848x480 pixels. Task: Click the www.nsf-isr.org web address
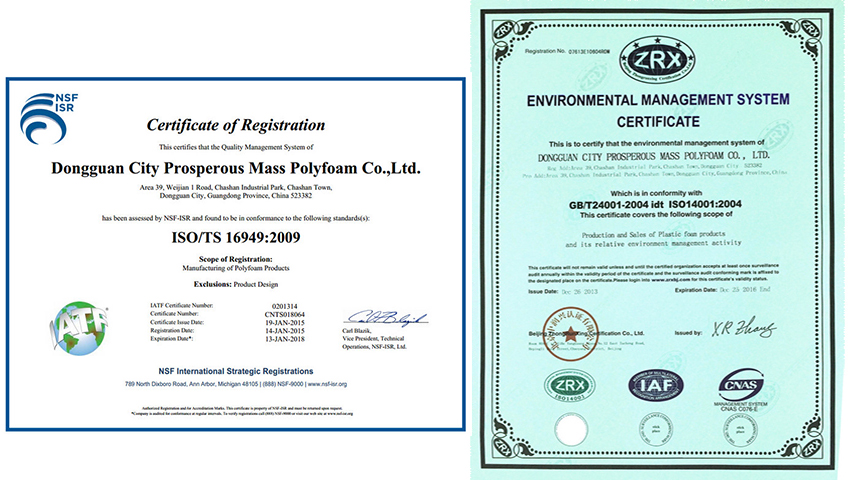click(x=327, y=384)
